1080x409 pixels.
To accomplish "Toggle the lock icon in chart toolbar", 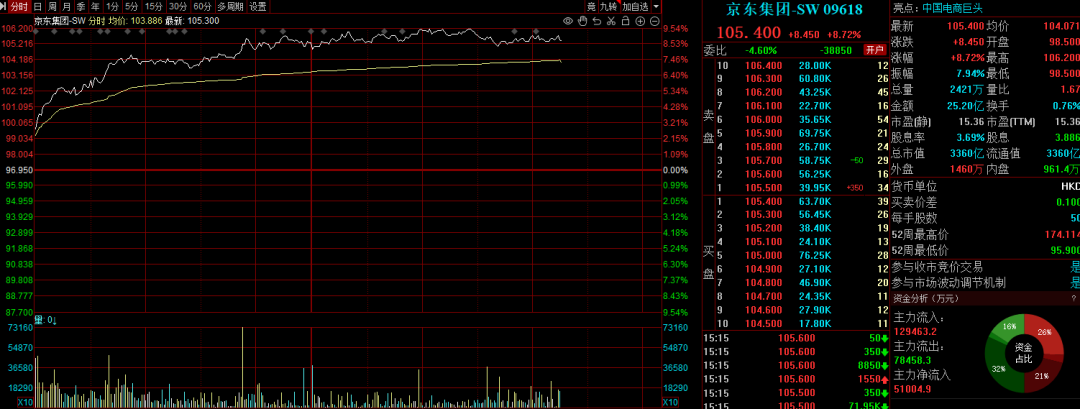I will click(625, 20).
